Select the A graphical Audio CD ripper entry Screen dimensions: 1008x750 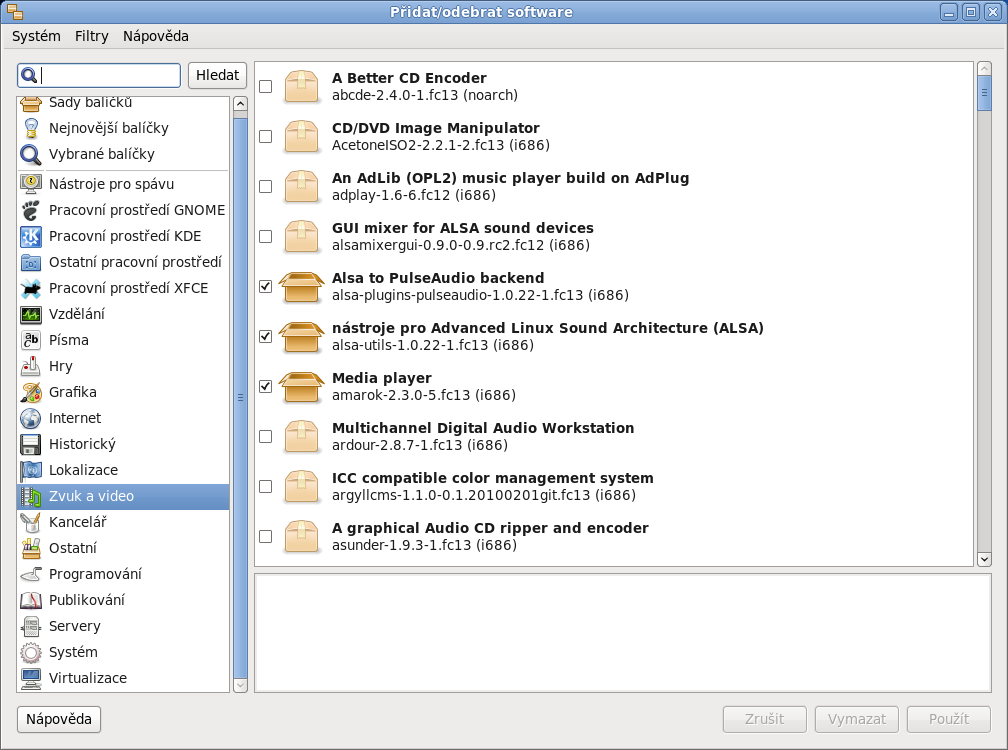point(614,537)
